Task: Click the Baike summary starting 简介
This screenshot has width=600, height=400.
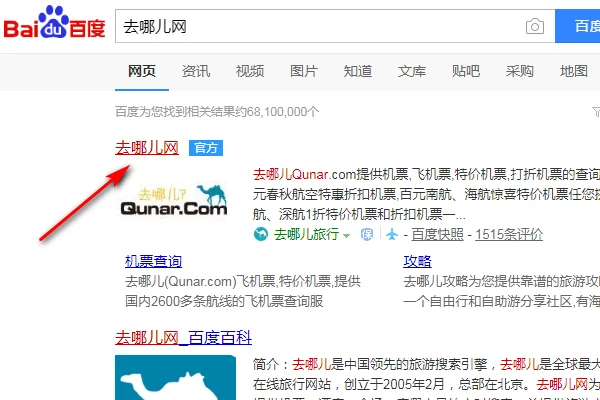Action: [x=426, y=377]
